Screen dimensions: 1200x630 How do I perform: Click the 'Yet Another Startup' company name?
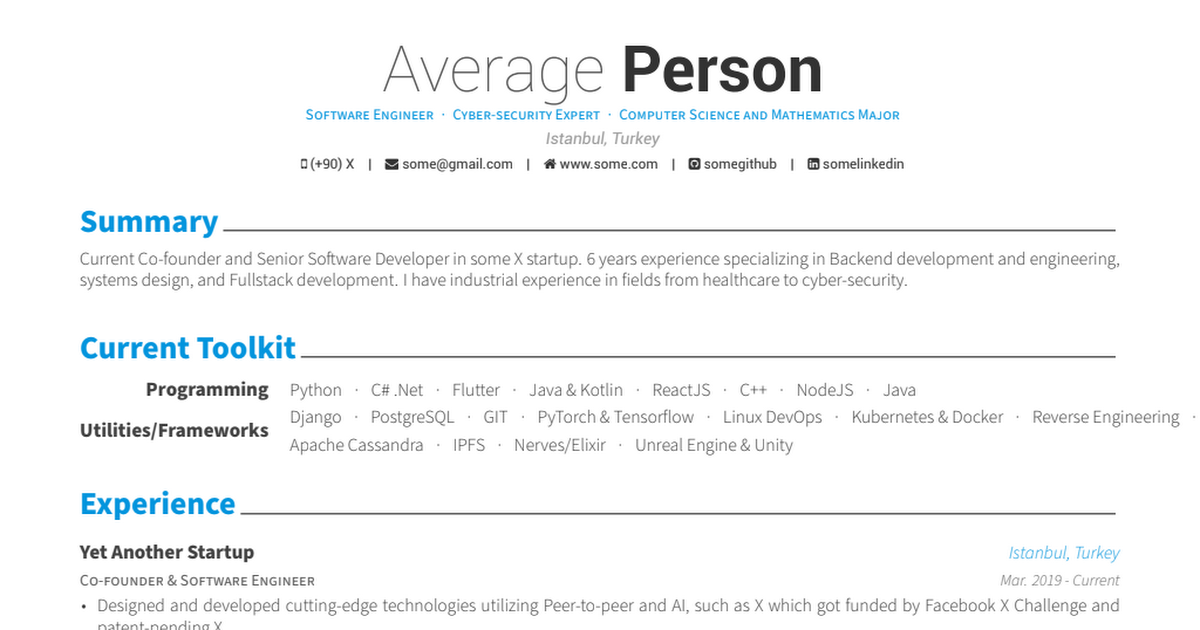[167, 552]
